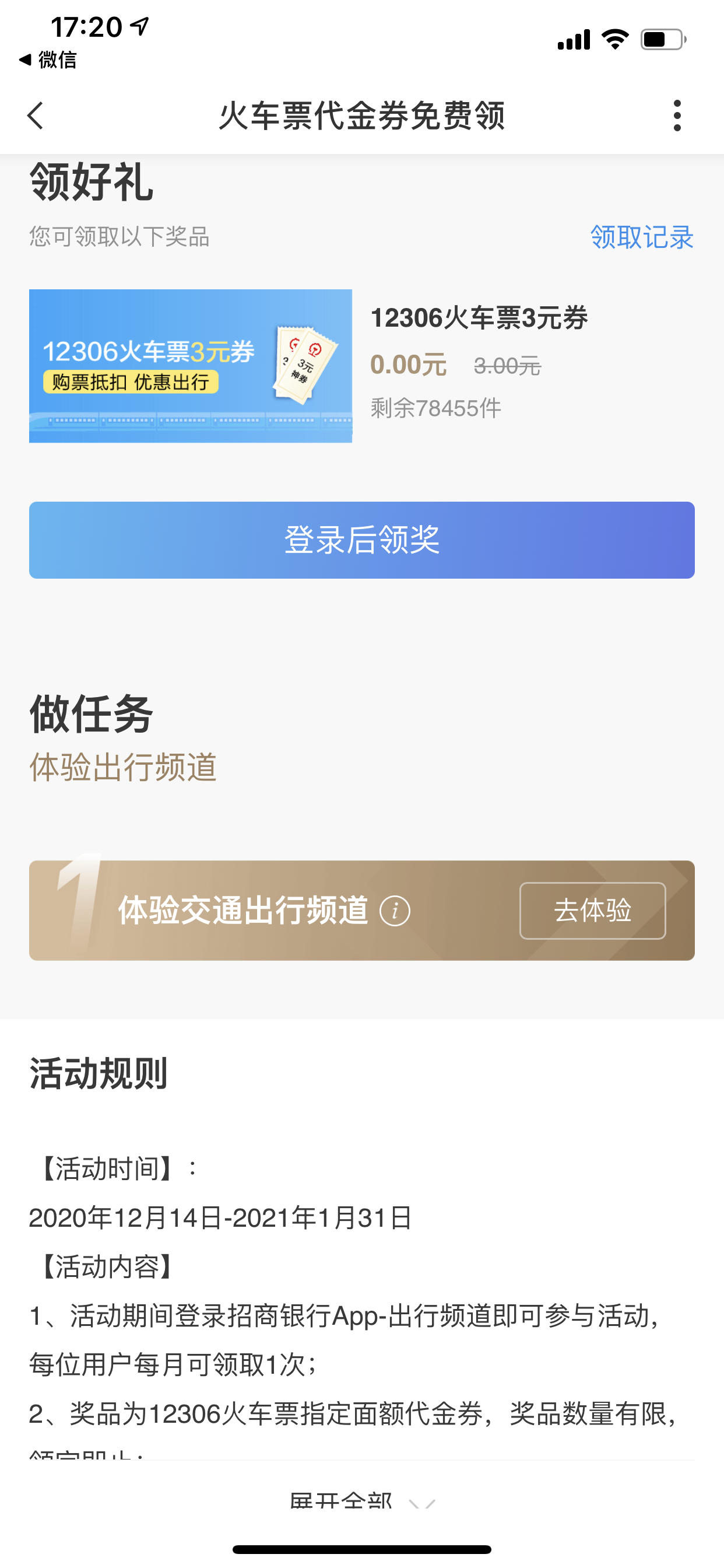This screenshot has width=724, height=1568.
Task: Tap the Wi-Fi status icon
Action: pos(615,40)
